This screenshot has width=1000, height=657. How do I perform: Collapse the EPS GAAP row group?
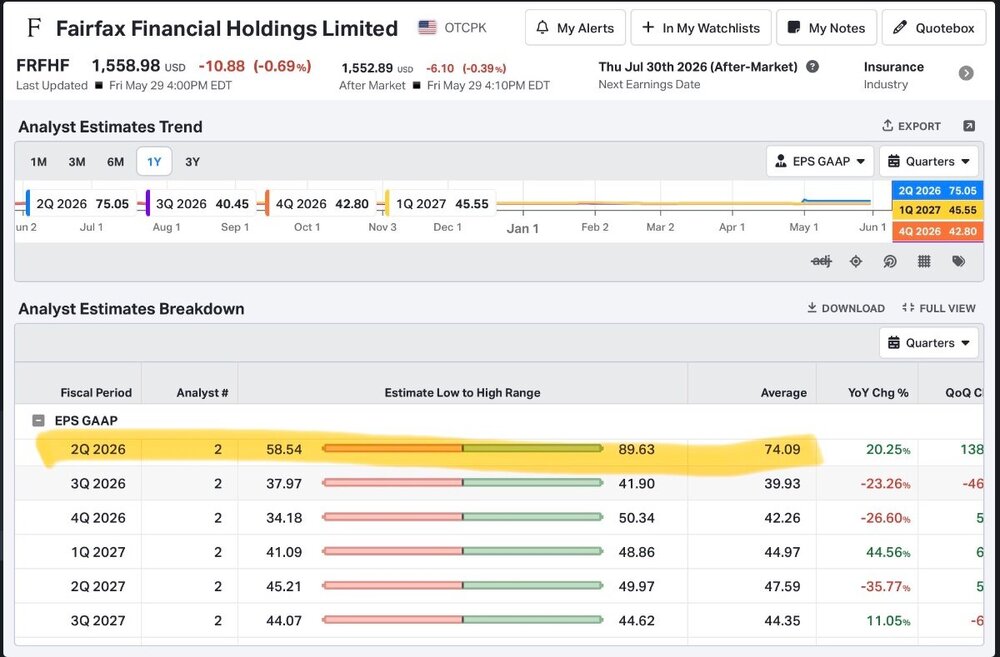click(38, 420)
